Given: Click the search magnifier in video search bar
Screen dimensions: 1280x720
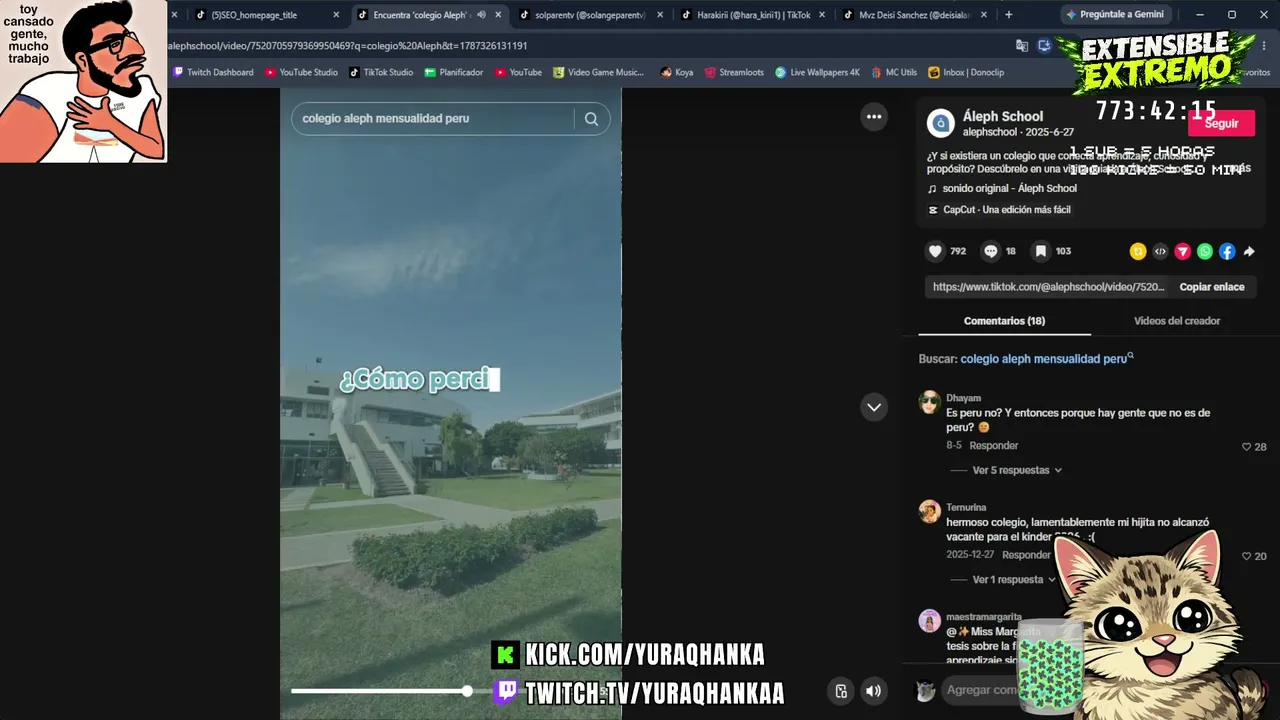Looking at the screenshot, I should pos(591,119).
